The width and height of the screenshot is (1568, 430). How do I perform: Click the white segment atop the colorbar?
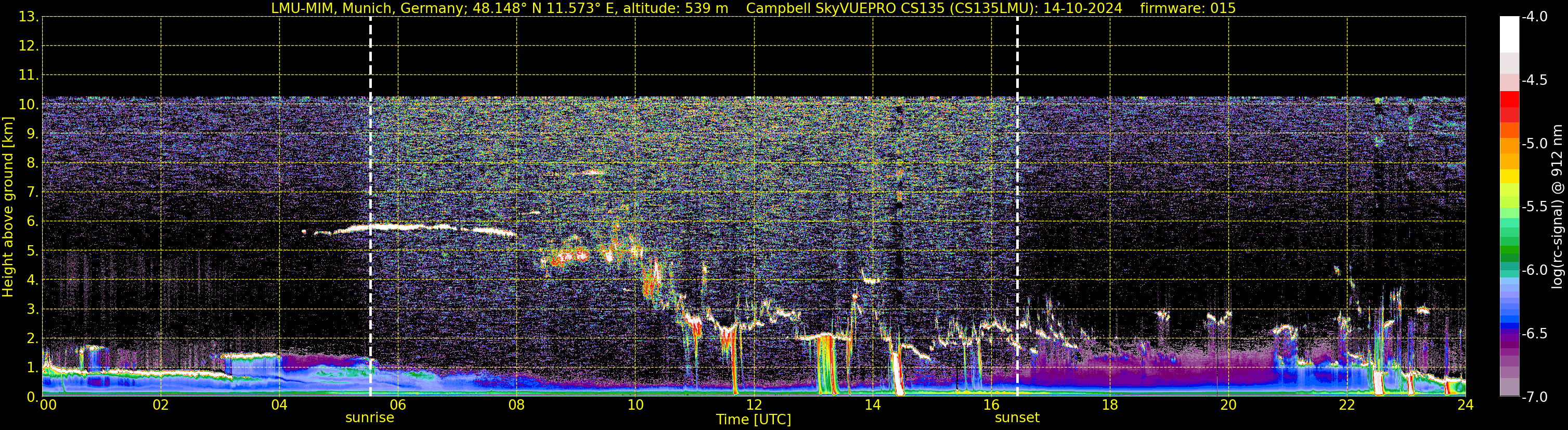coord(1510,35)
